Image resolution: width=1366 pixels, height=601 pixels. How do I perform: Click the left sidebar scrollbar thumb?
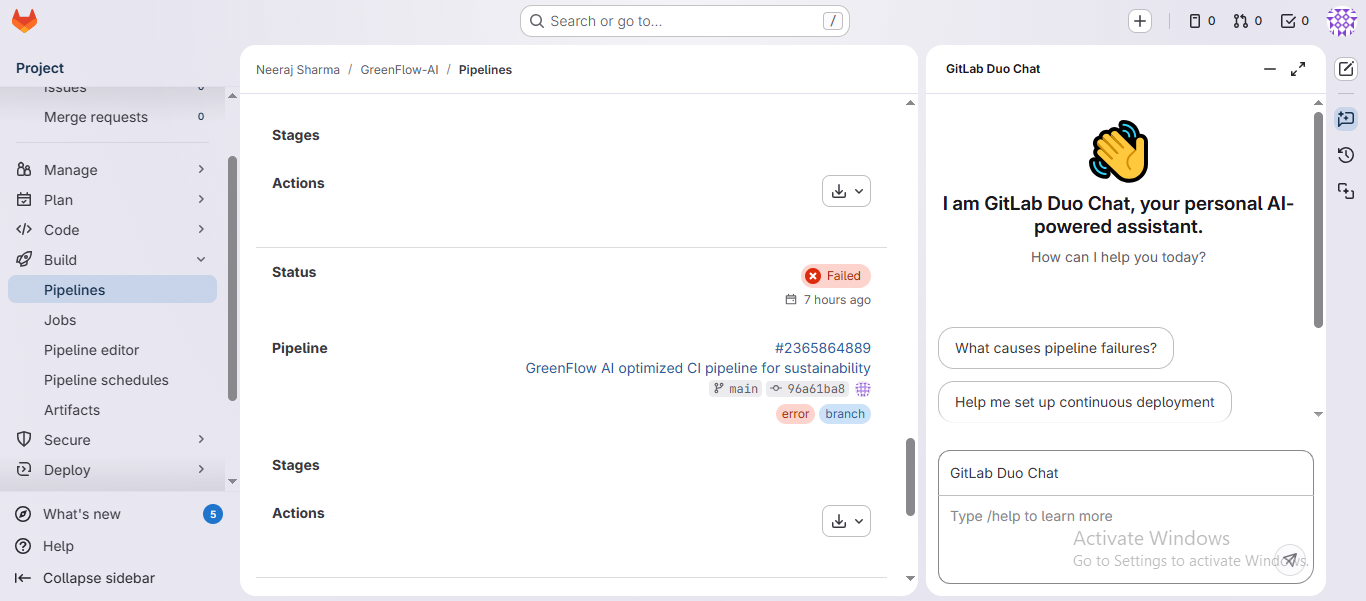(x=232, y=278)
